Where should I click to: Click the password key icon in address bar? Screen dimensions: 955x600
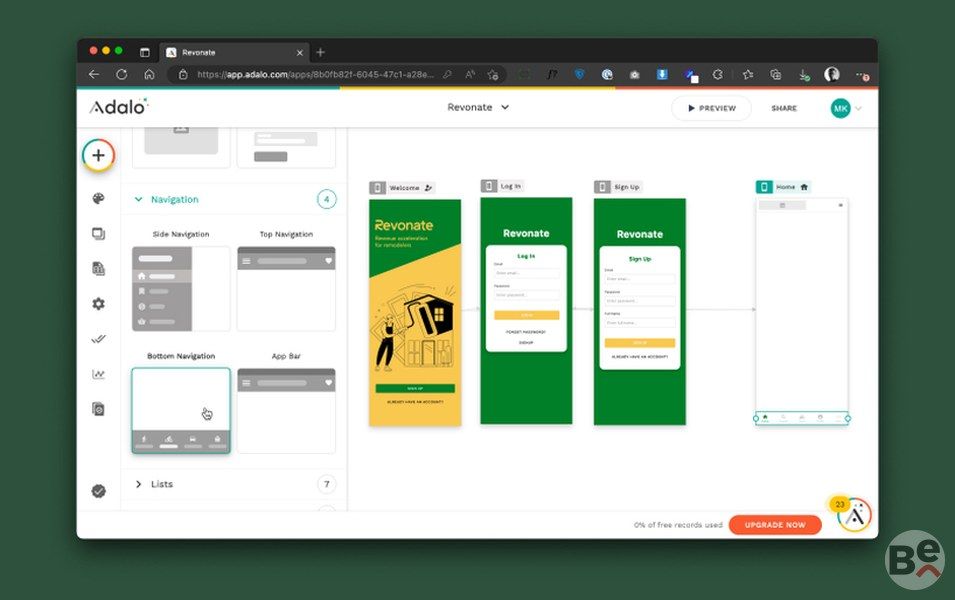coord(448,74)
